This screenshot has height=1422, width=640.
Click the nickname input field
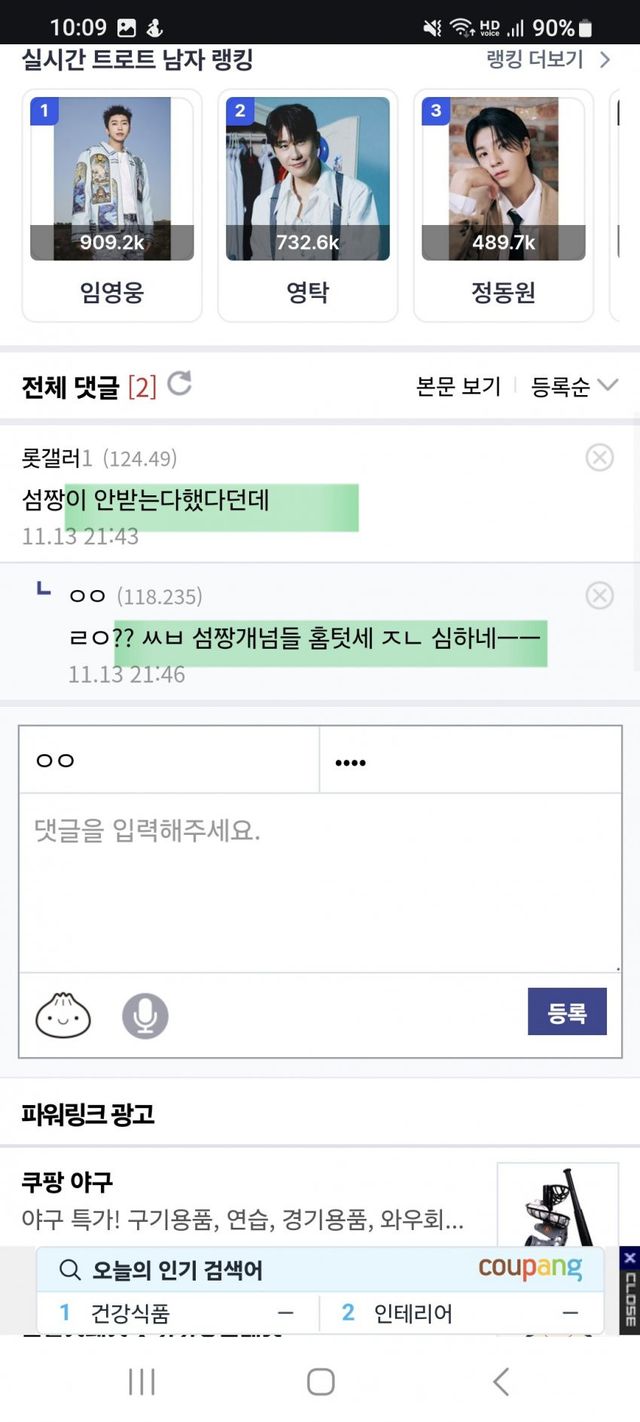point(169,761)
